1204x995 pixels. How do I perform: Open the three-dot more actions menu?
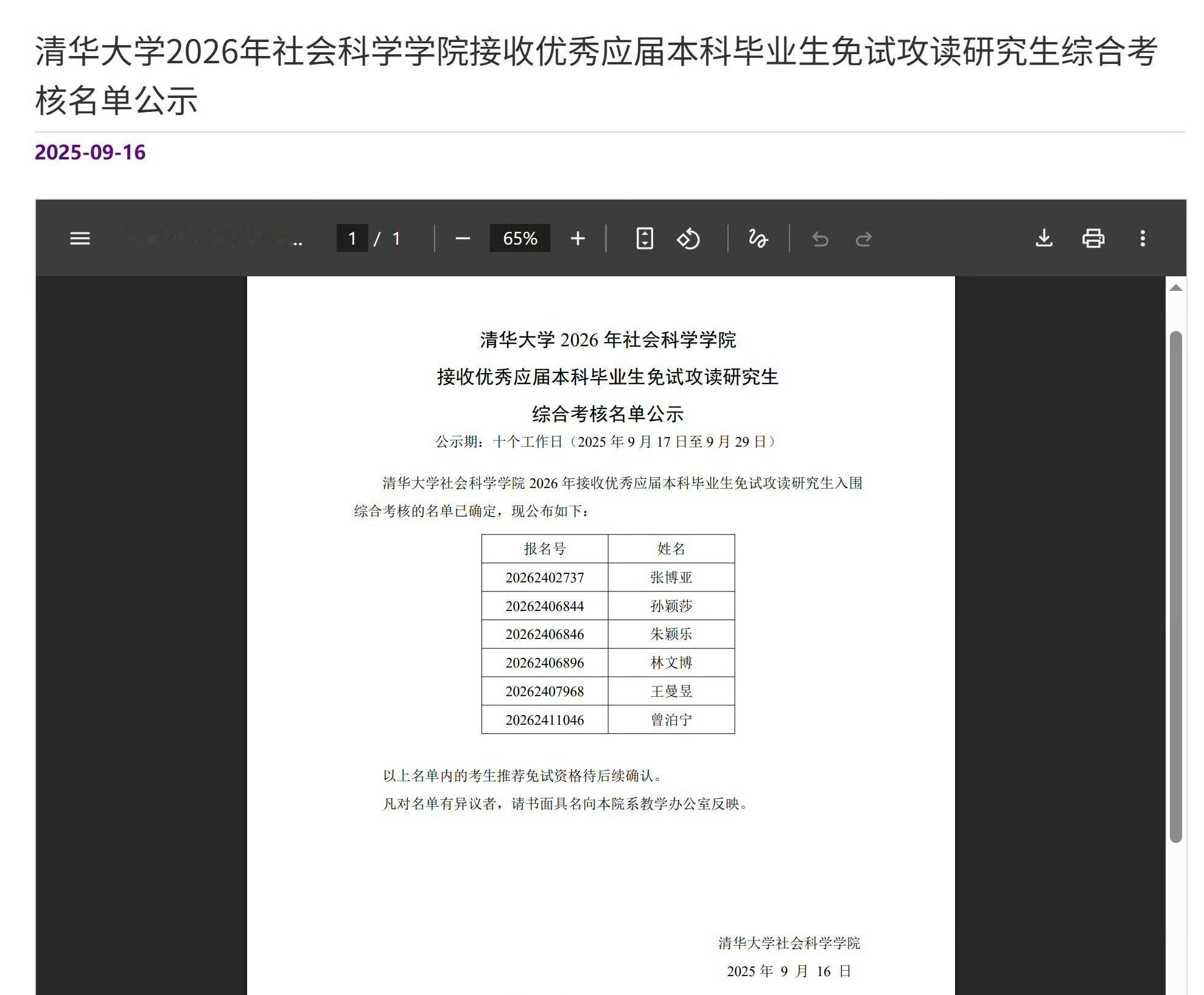(x=1143, y=238)
